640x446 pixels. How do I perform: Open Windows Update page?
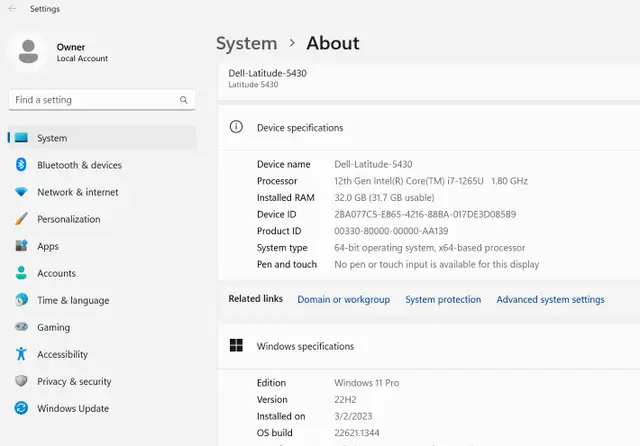point(102,408)
